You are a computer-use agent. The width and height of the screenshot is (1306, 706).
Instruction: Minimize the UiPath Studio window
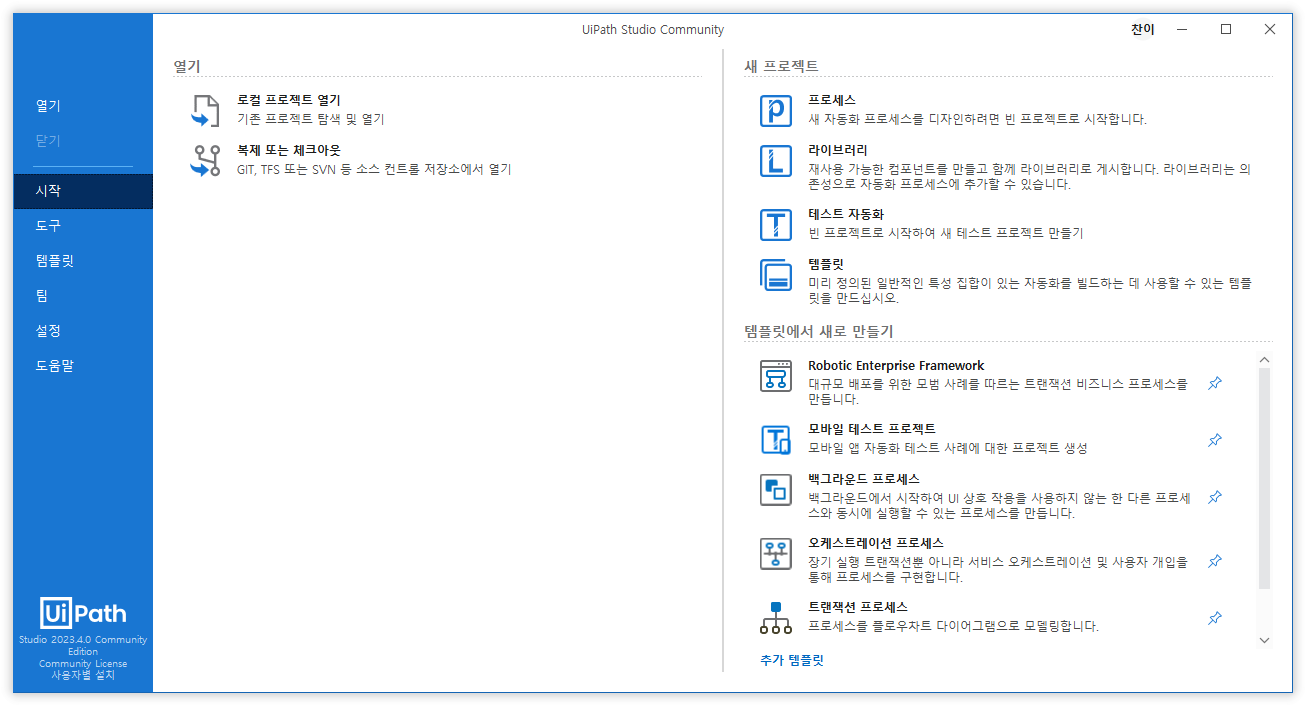point(1182,30)
